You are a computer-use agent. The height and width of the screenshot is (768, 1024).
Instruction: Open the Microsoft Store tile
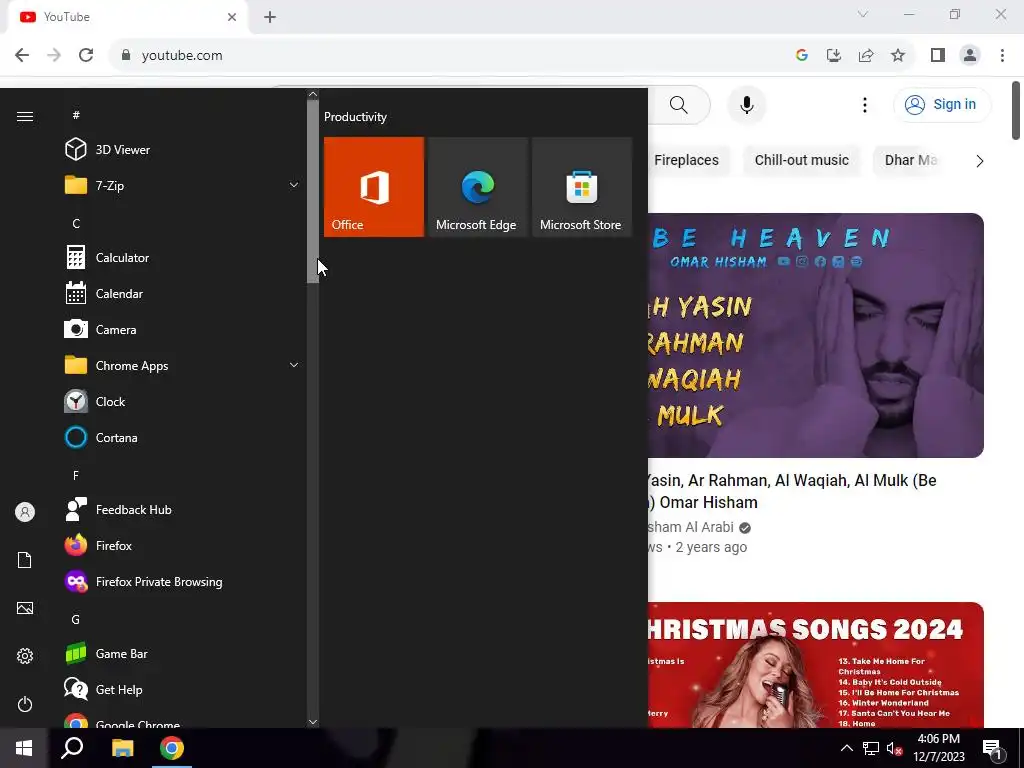[582, 187]
